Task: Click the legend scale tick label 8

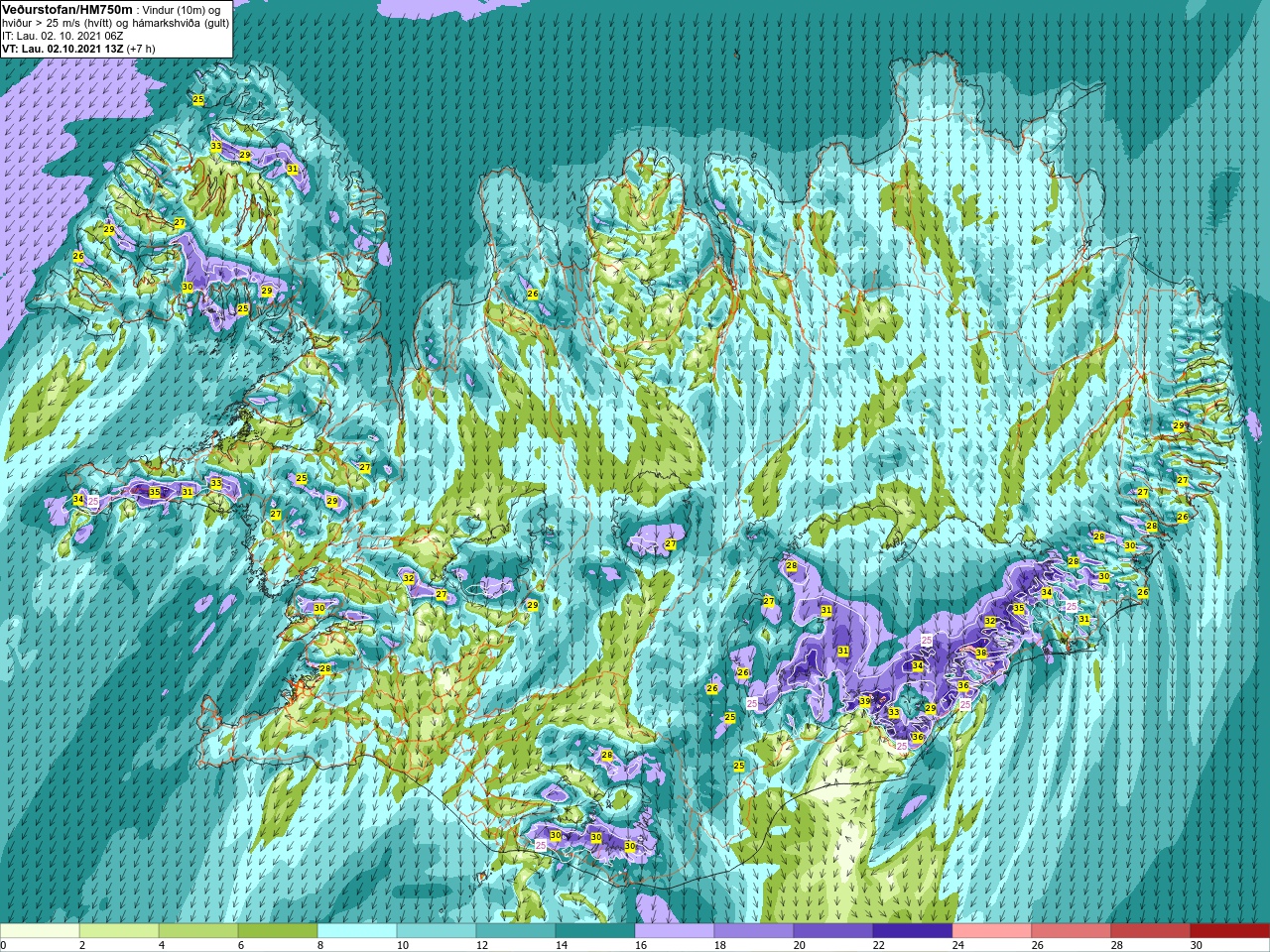Action: point(320,945)
